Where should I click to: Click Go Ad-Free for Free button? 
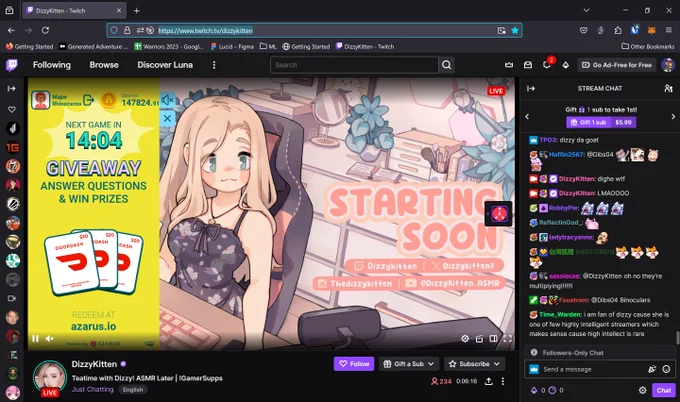click(617, 65)
